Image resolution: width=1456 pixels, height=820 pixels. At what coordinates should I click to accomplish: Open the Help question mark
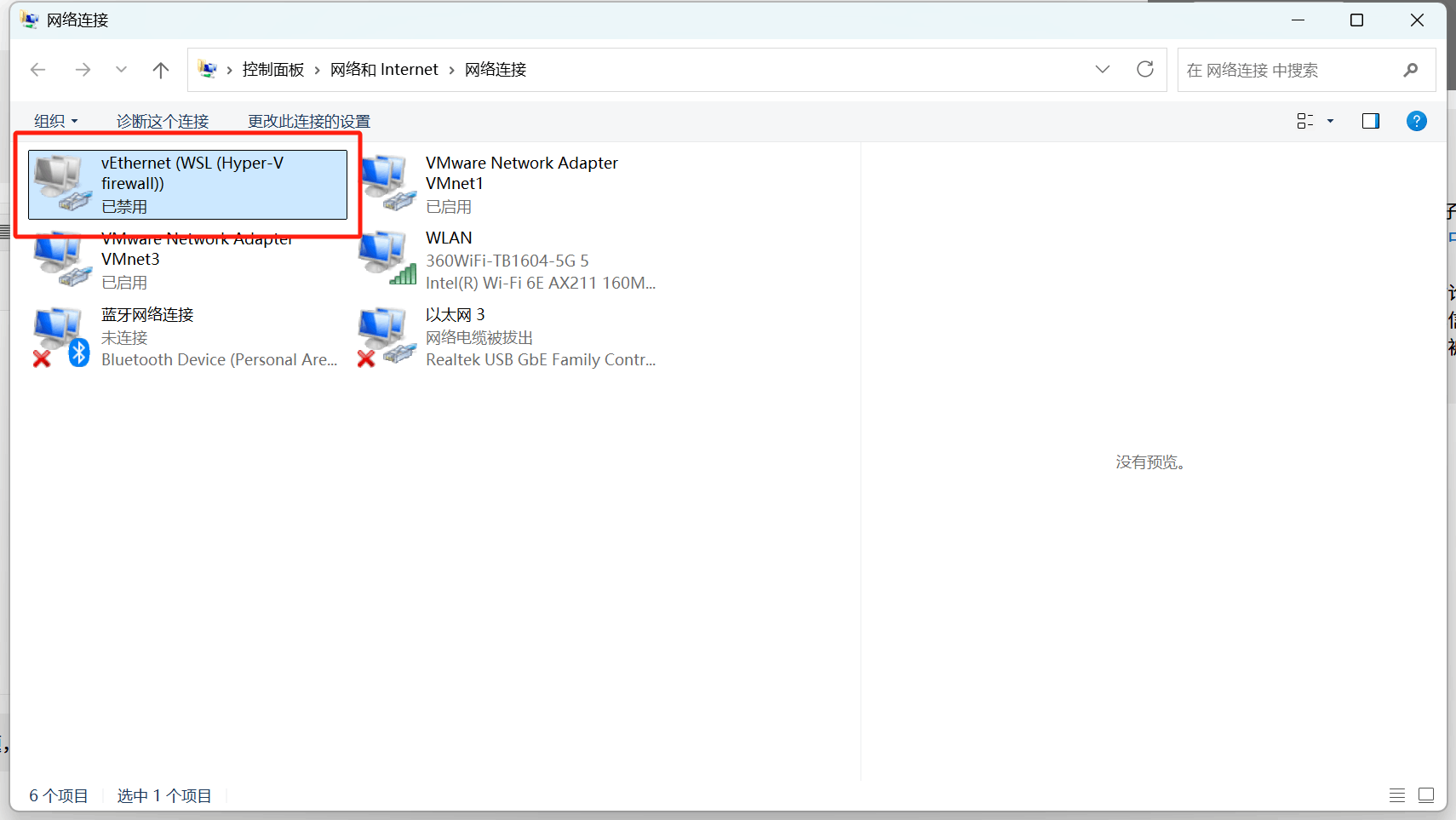[x=1416, y=120]
